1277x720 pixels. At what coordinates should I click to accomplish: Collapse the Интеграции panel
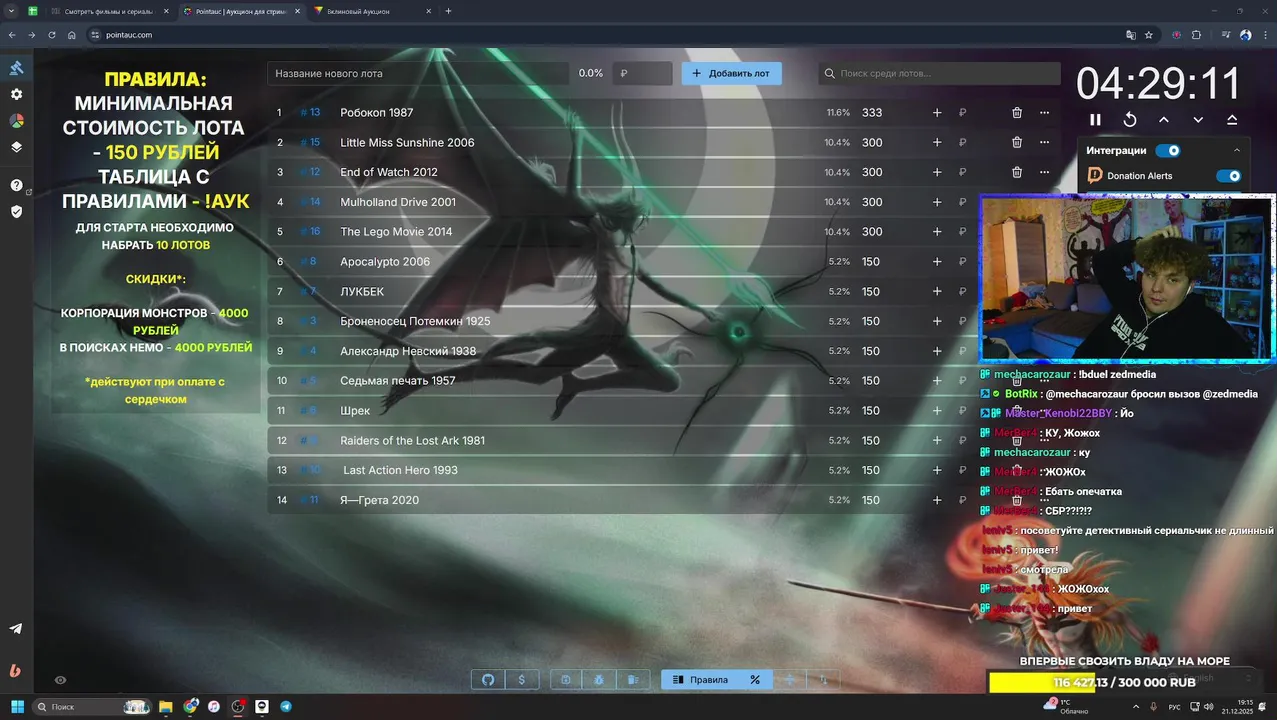(1237, 150)
